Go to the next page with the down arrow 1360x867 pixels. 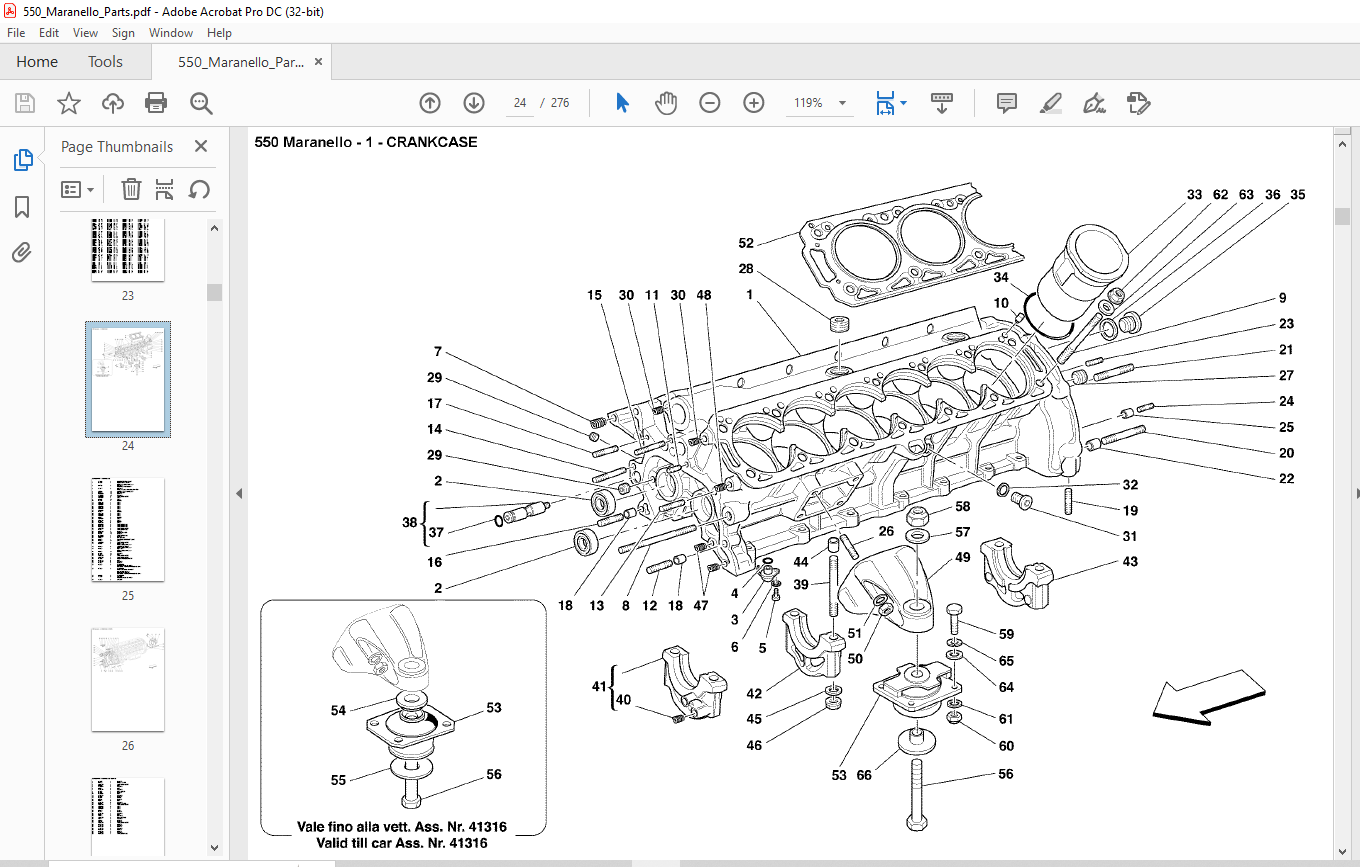[474, 103]
